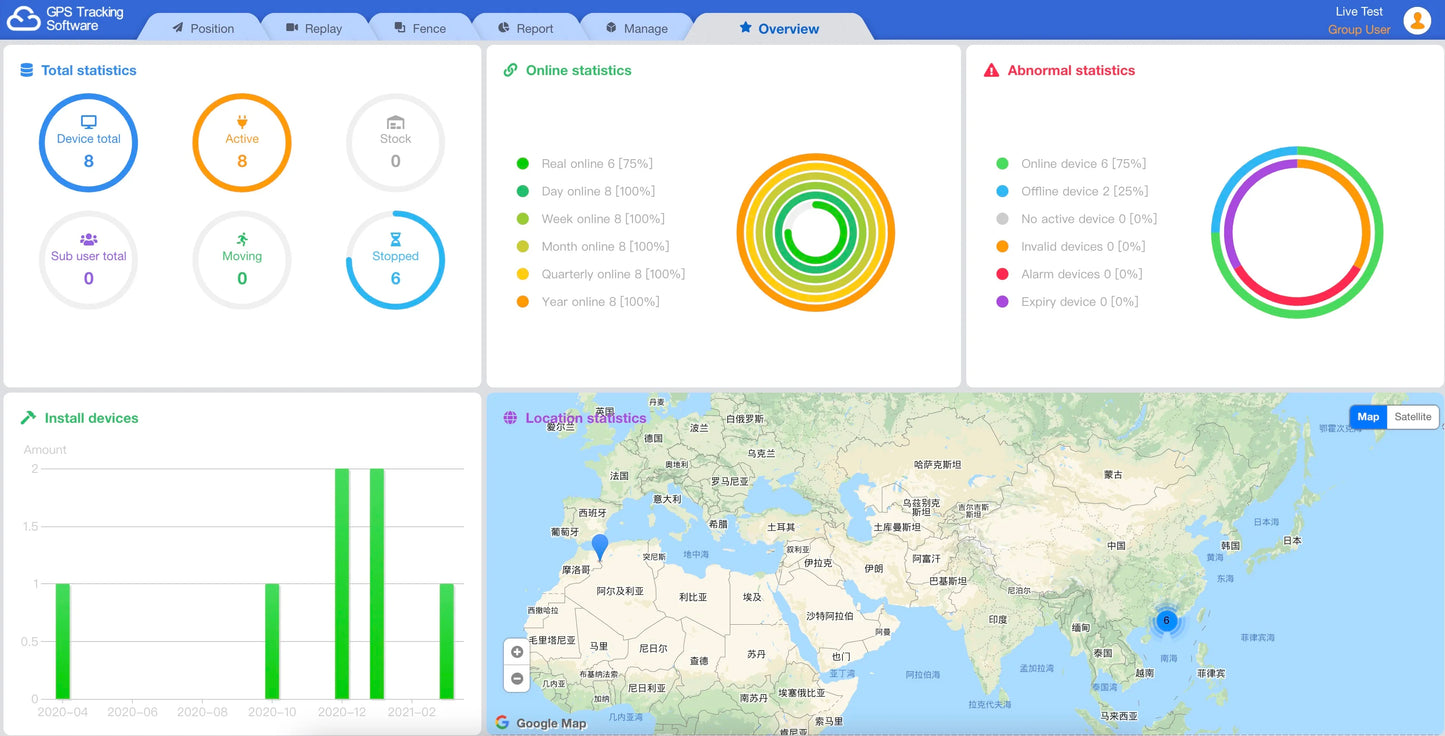Click the user avatar icon top right

point(1417,19)
